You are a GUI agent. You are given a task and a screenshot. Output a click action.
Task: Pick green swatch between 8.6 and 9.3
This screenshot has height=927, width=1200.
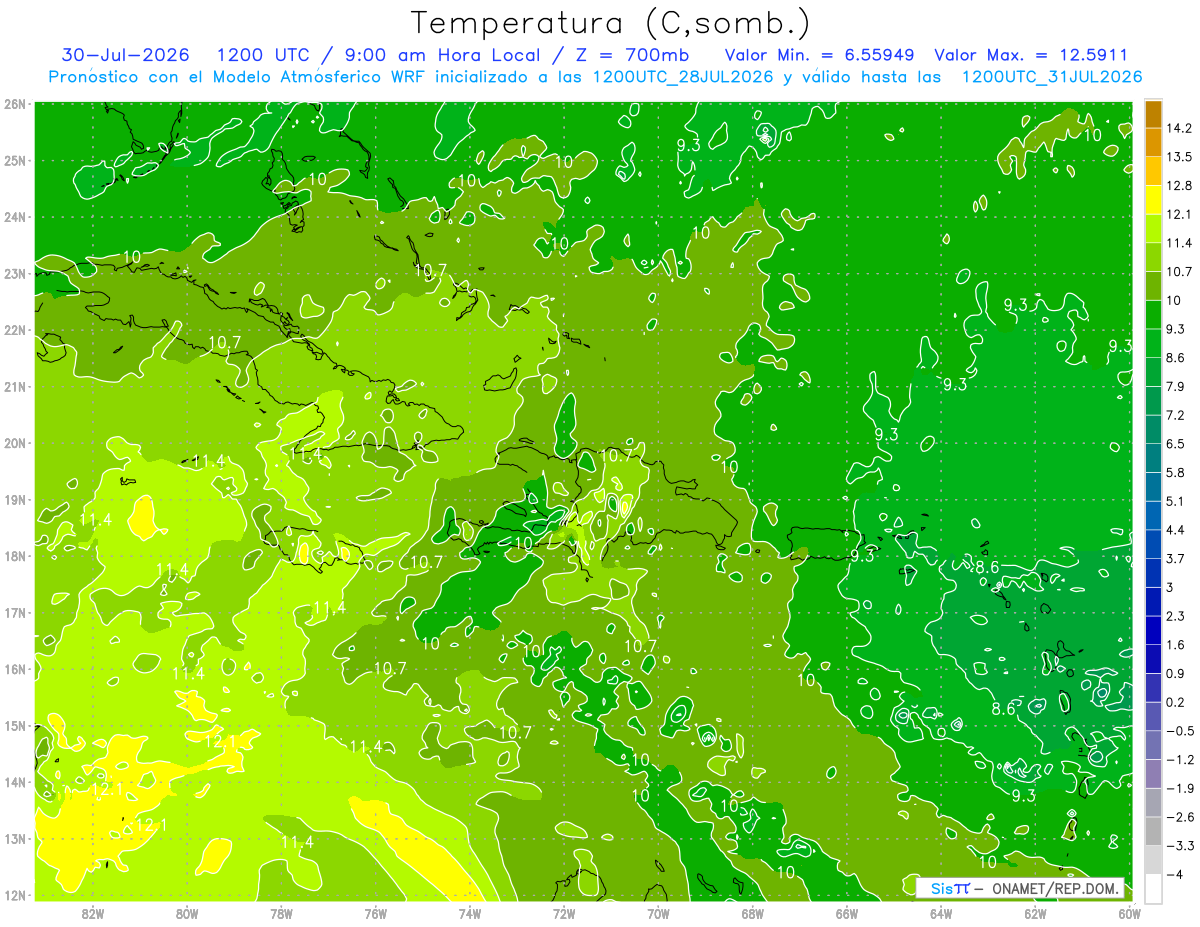(1153, 343)
